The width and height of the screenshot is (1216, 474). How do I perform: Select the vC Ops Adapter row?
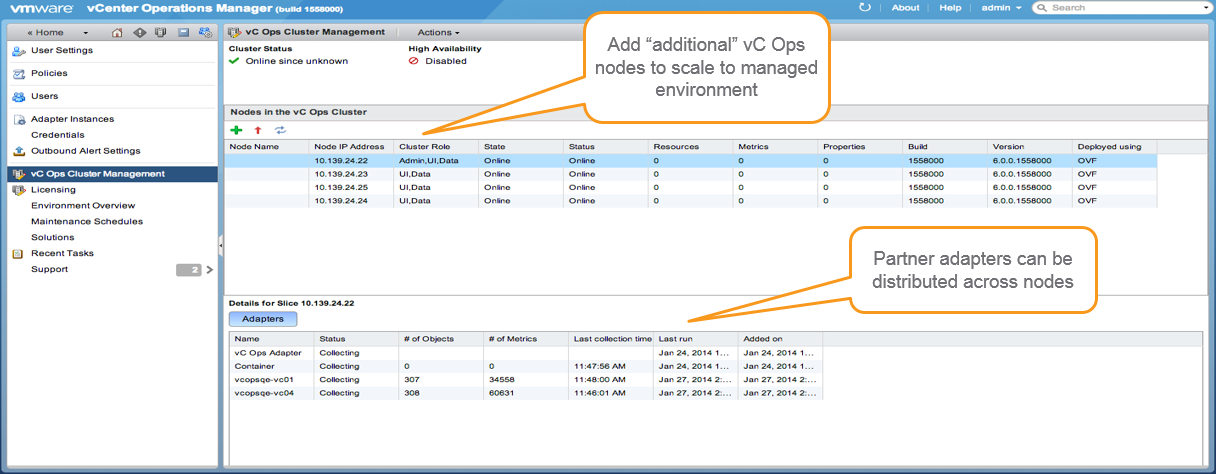[525, 353]
